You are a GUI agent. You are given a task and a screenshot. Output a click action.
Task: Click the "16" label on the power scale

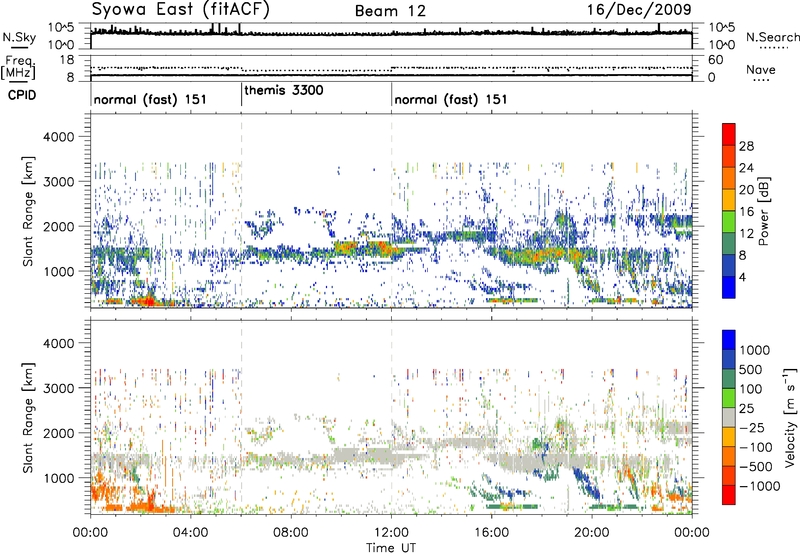[x=746, y=212]
